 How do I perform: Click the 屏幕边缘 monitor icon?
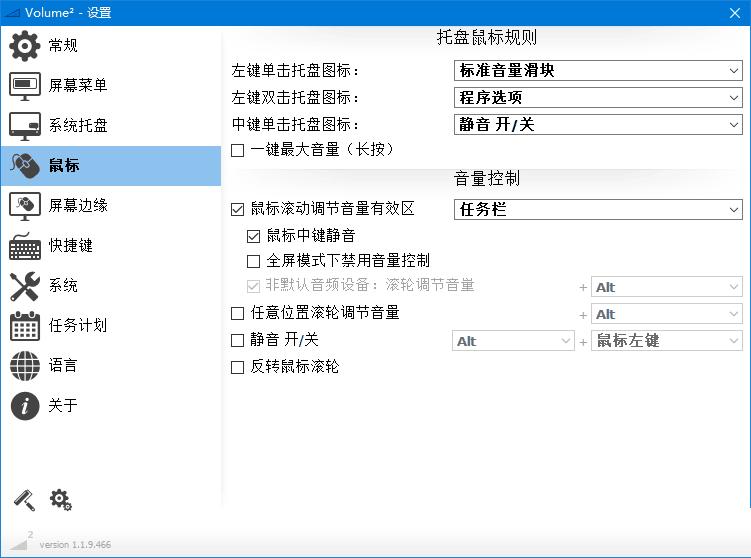(x=25, y=206)
